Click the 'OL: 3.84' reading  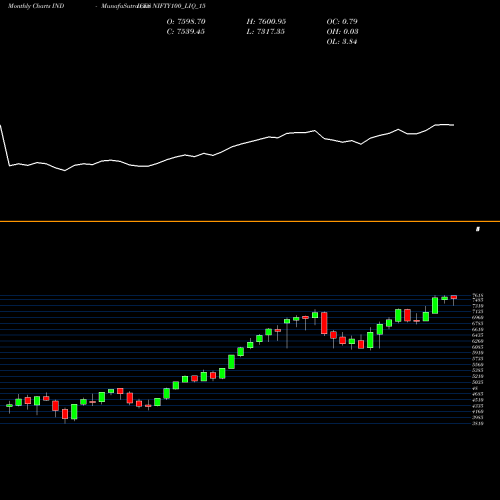pyautogui.click(x=342, y=42)
